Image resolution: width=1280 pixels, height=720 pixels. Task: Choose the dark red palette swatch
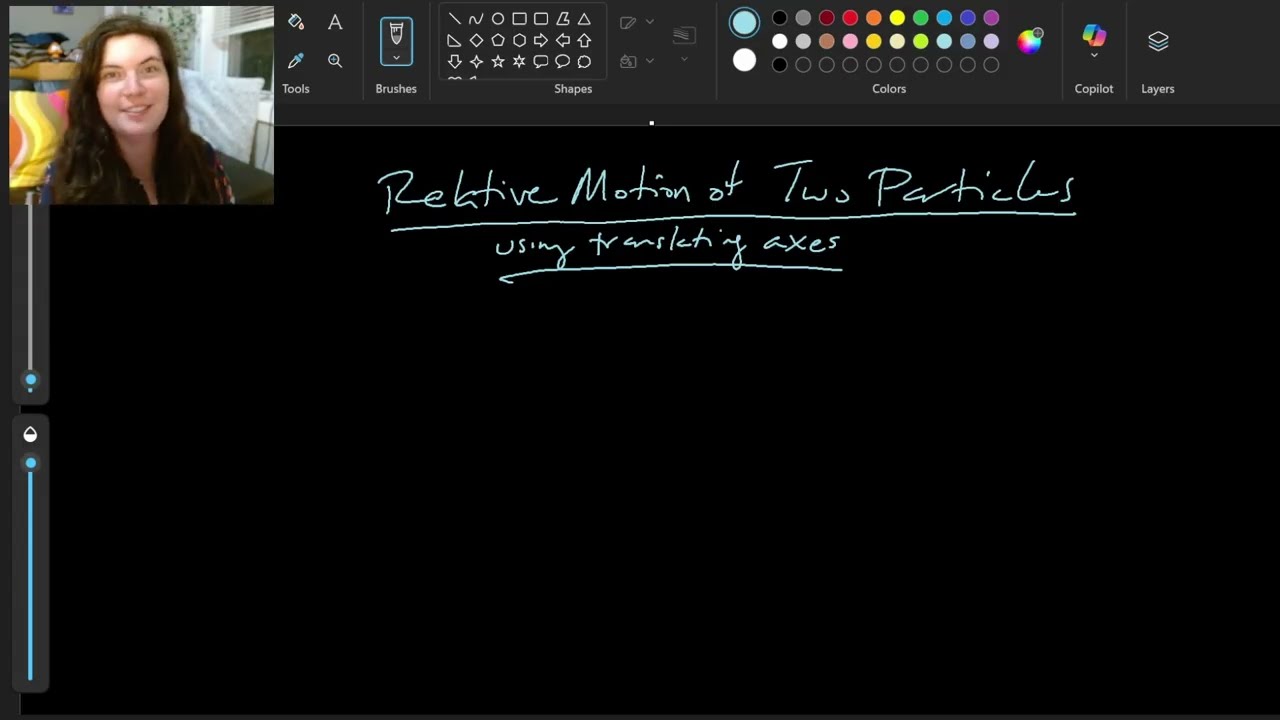click(x=827, y=18)
